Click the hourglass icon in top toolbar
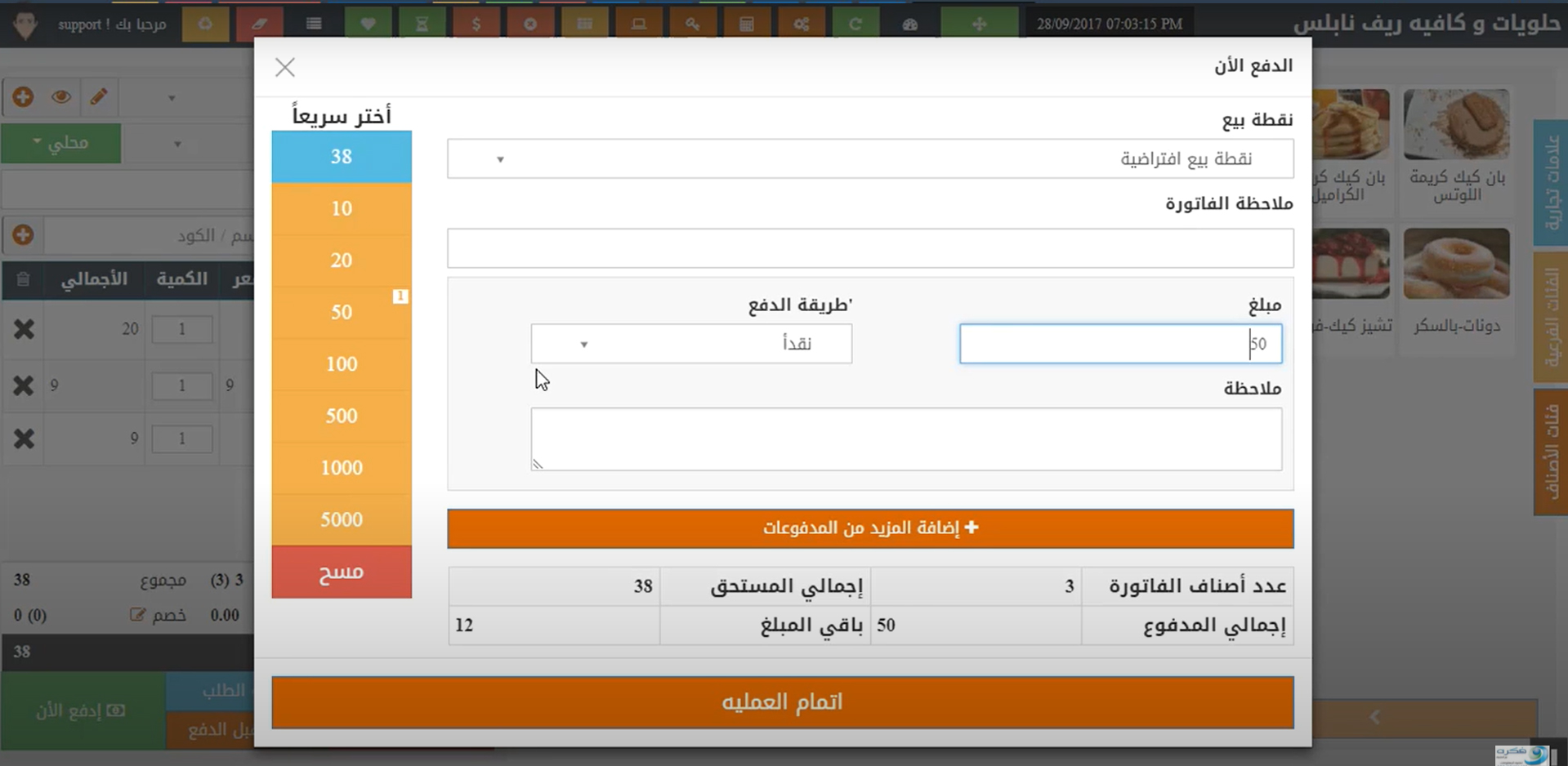This screenshot has height=766, width=1568. click(422, 24)
